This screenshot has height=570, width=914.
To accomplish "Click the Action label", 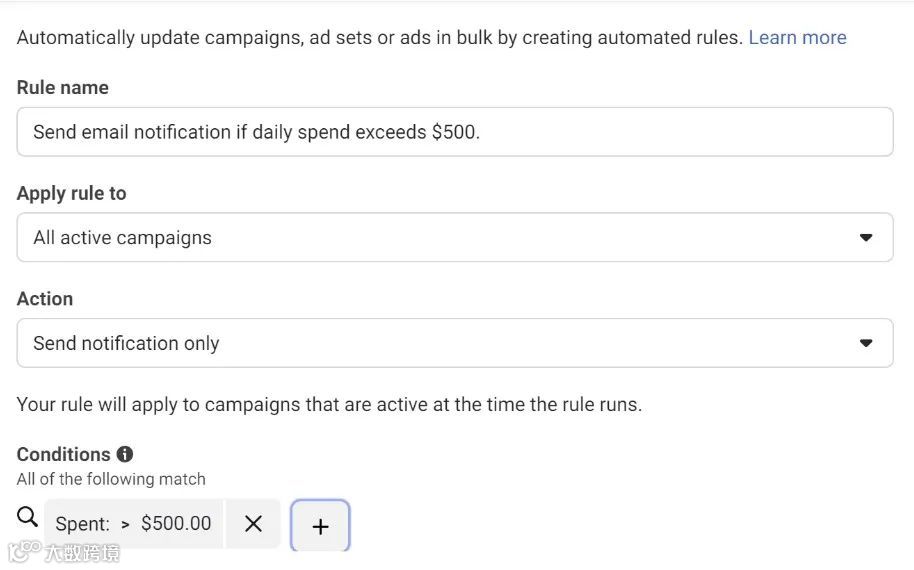I will point(45,299).
